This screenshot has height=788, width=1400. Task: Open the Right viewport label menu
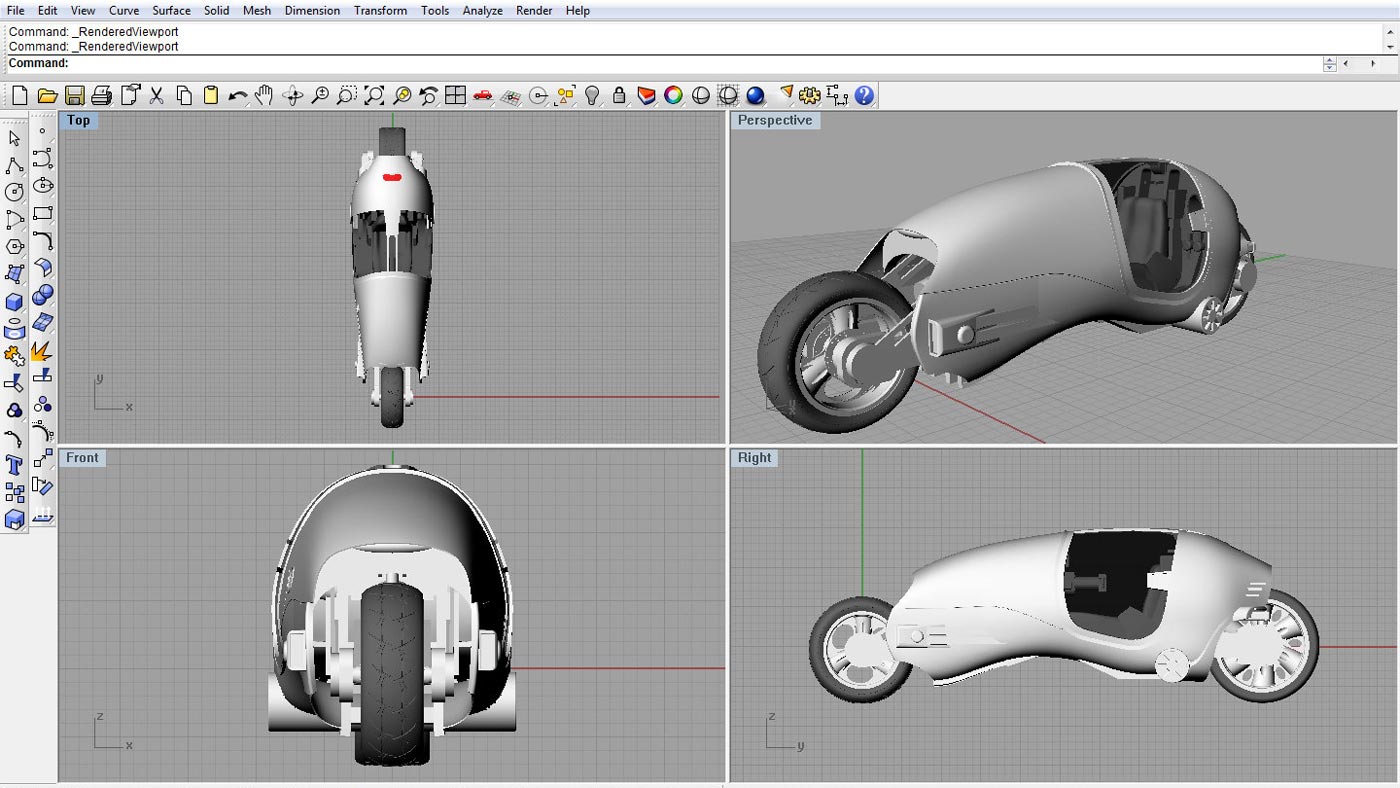754,458
